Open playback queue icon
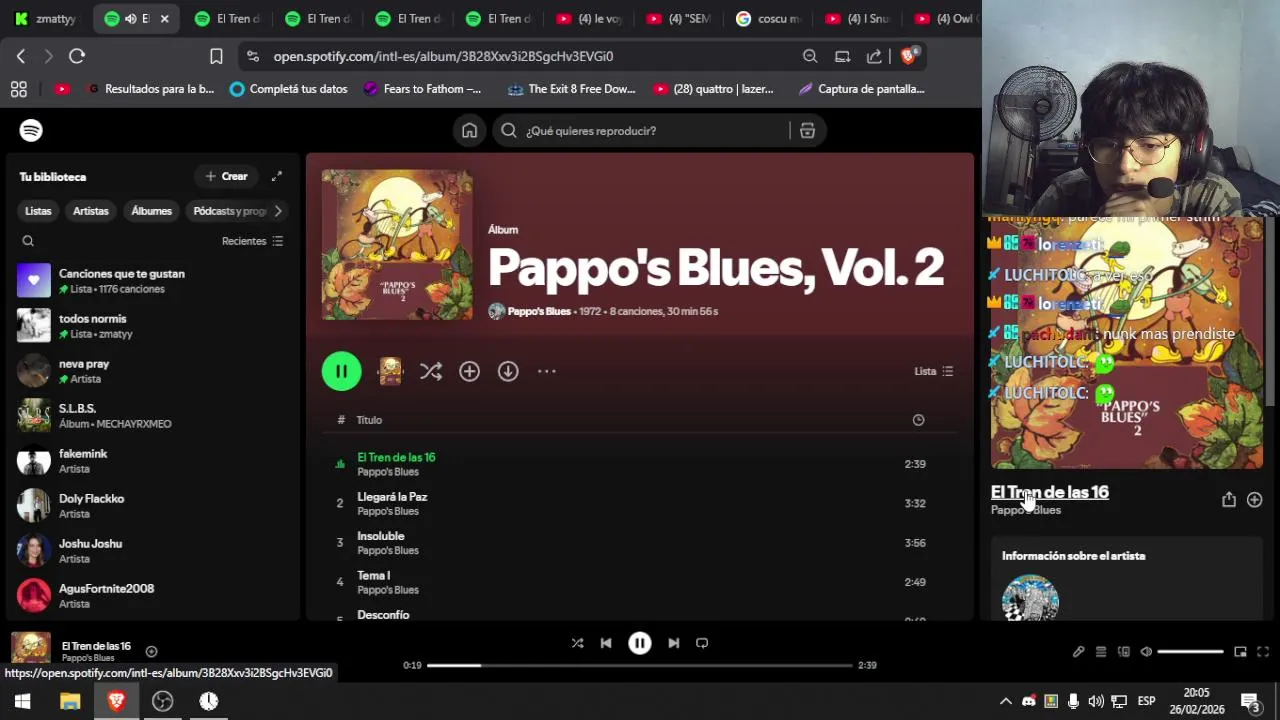The height and width of the screenshot is (720, 1280). (1101, 652)
